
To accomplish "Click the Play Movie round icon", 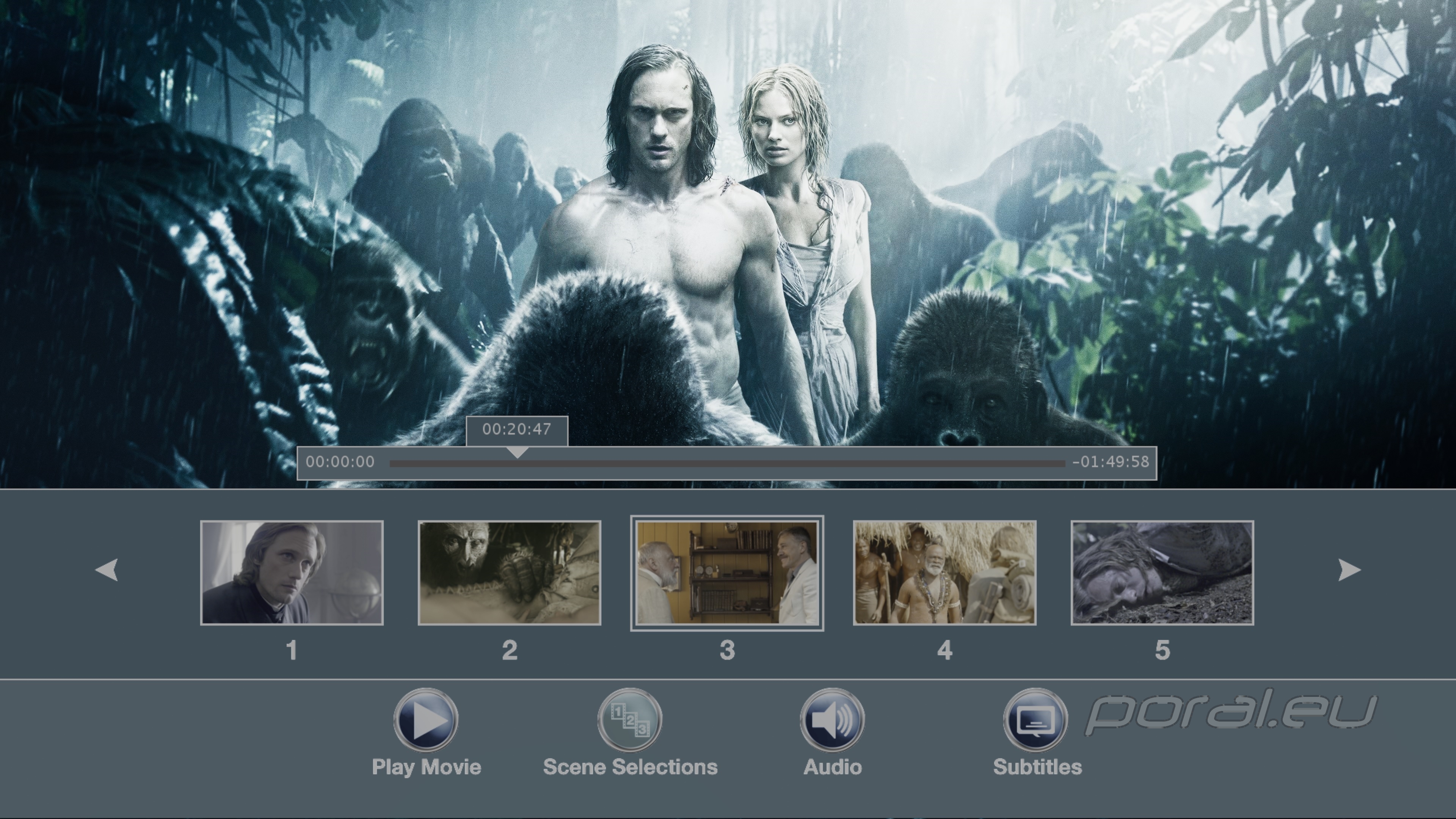I will tap(426, 720).
